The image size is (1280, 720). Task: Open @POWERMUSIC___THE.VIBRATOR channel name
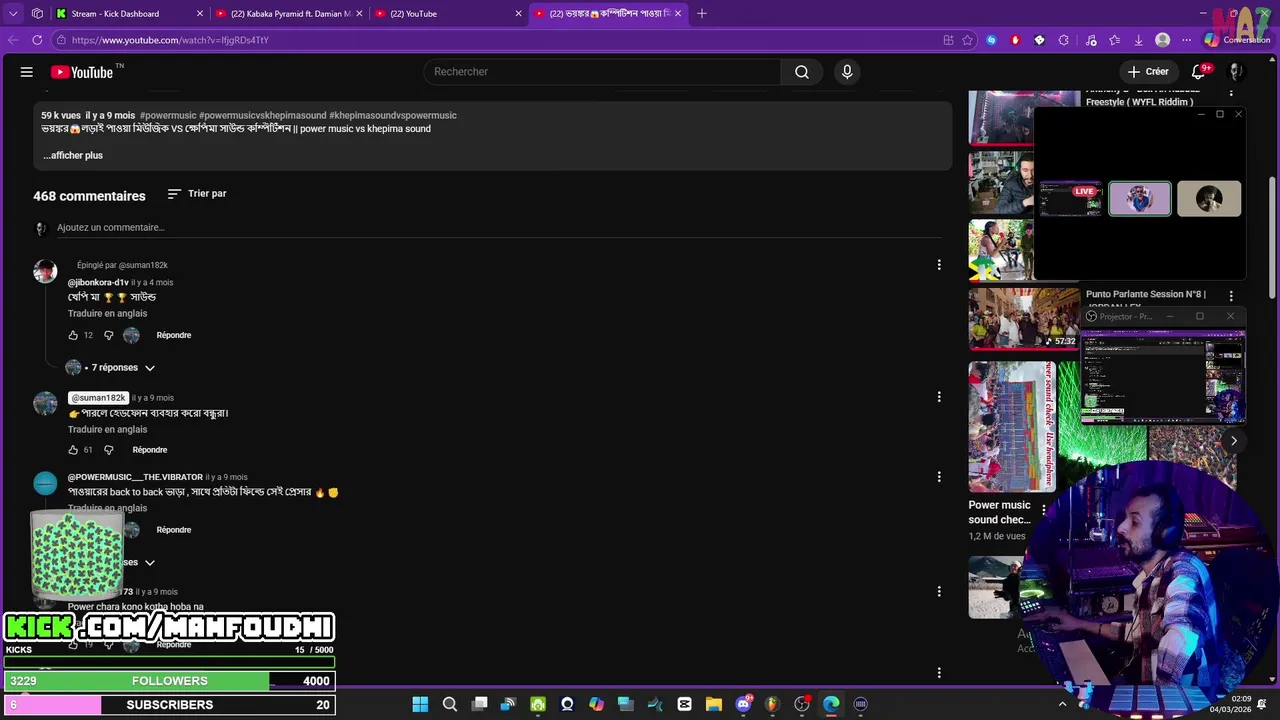(x=135, y=477)
